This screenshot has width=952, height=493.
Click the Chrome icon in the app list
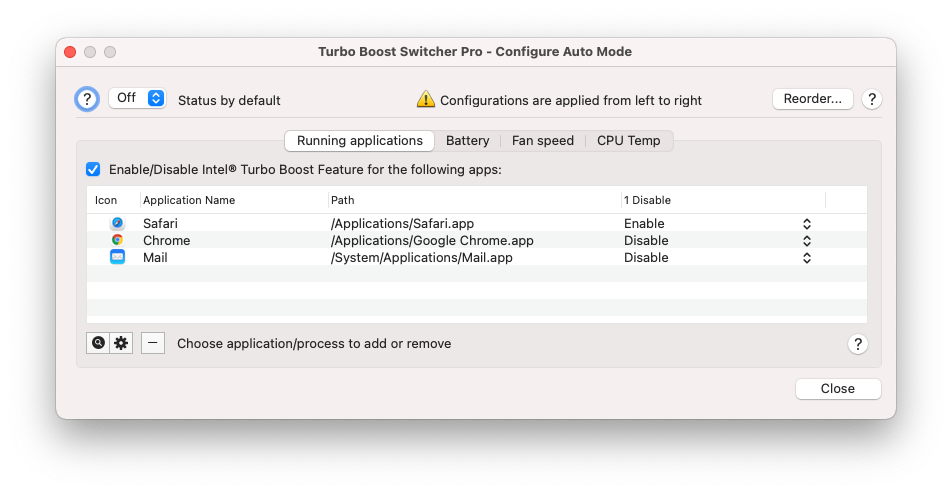pos(117,240)
